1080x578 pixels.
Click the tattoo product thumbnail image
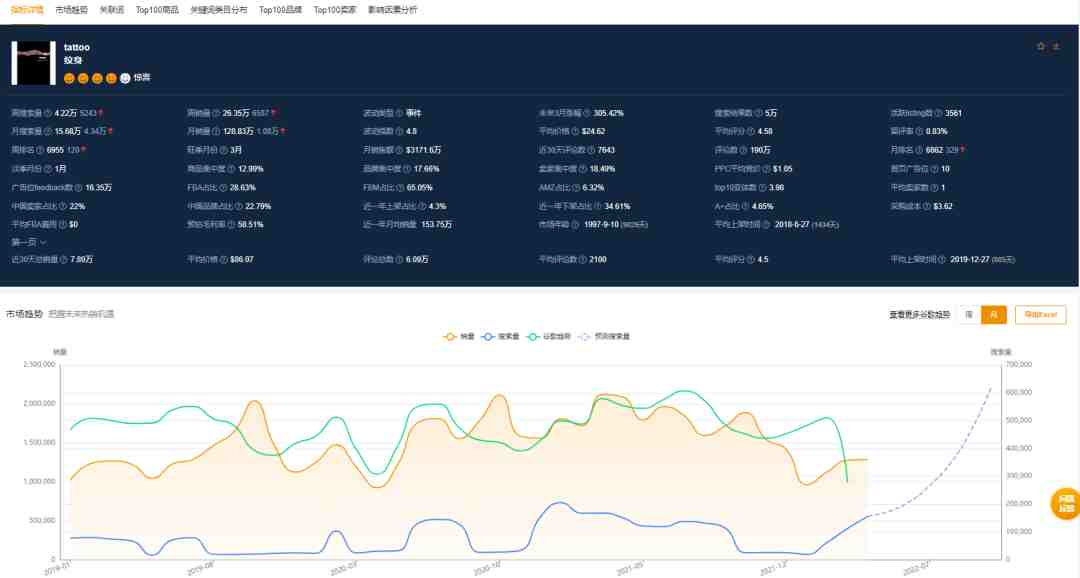click(33, 63)
